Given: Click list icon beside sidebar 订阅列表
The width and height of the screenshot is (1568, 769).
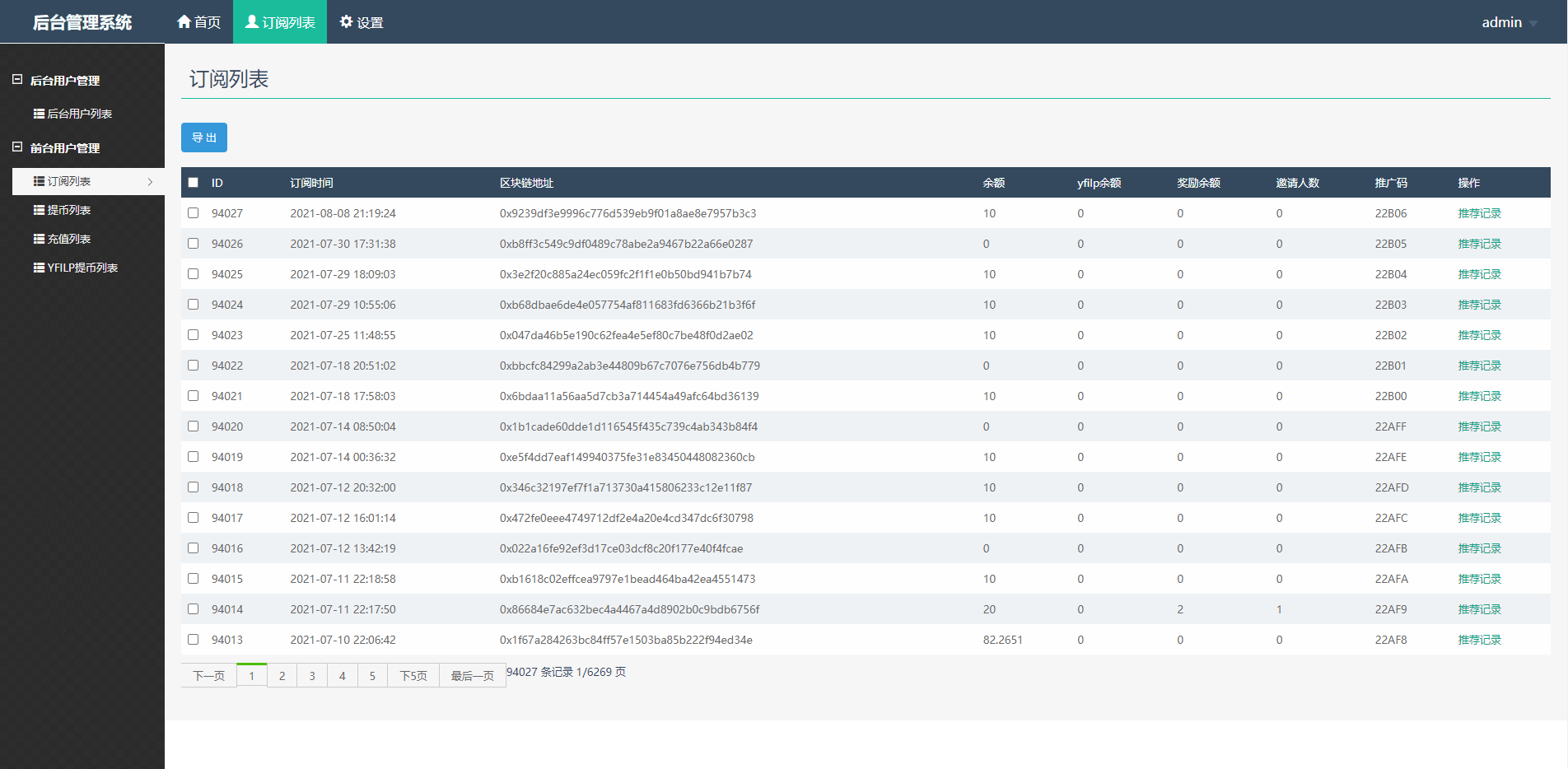Looking at the screenshot, I should tap(39, 181).
